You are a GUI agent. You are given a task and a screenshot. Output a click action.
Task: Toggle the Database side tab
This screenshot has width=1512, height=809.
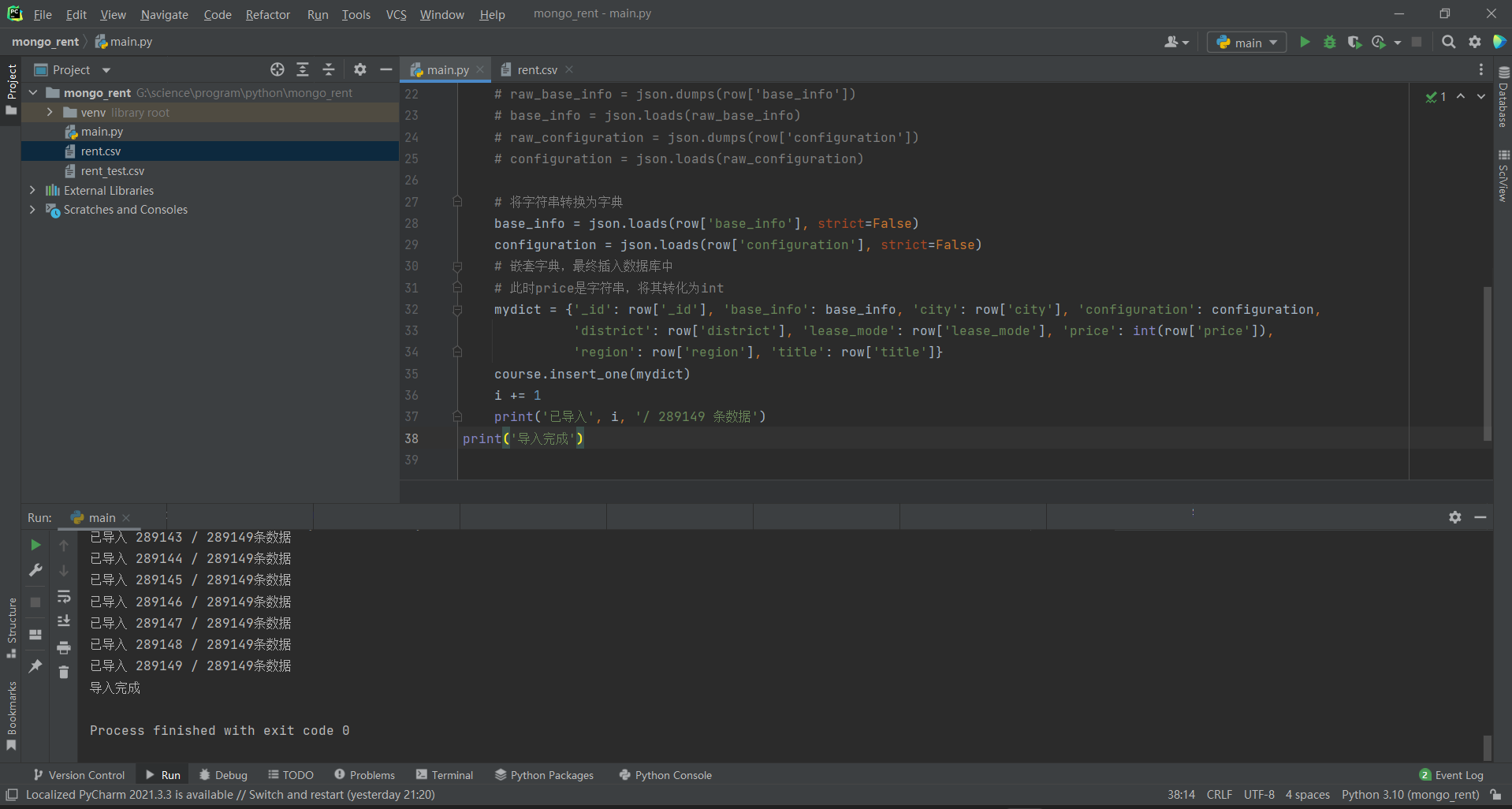tap(1503, 96)
